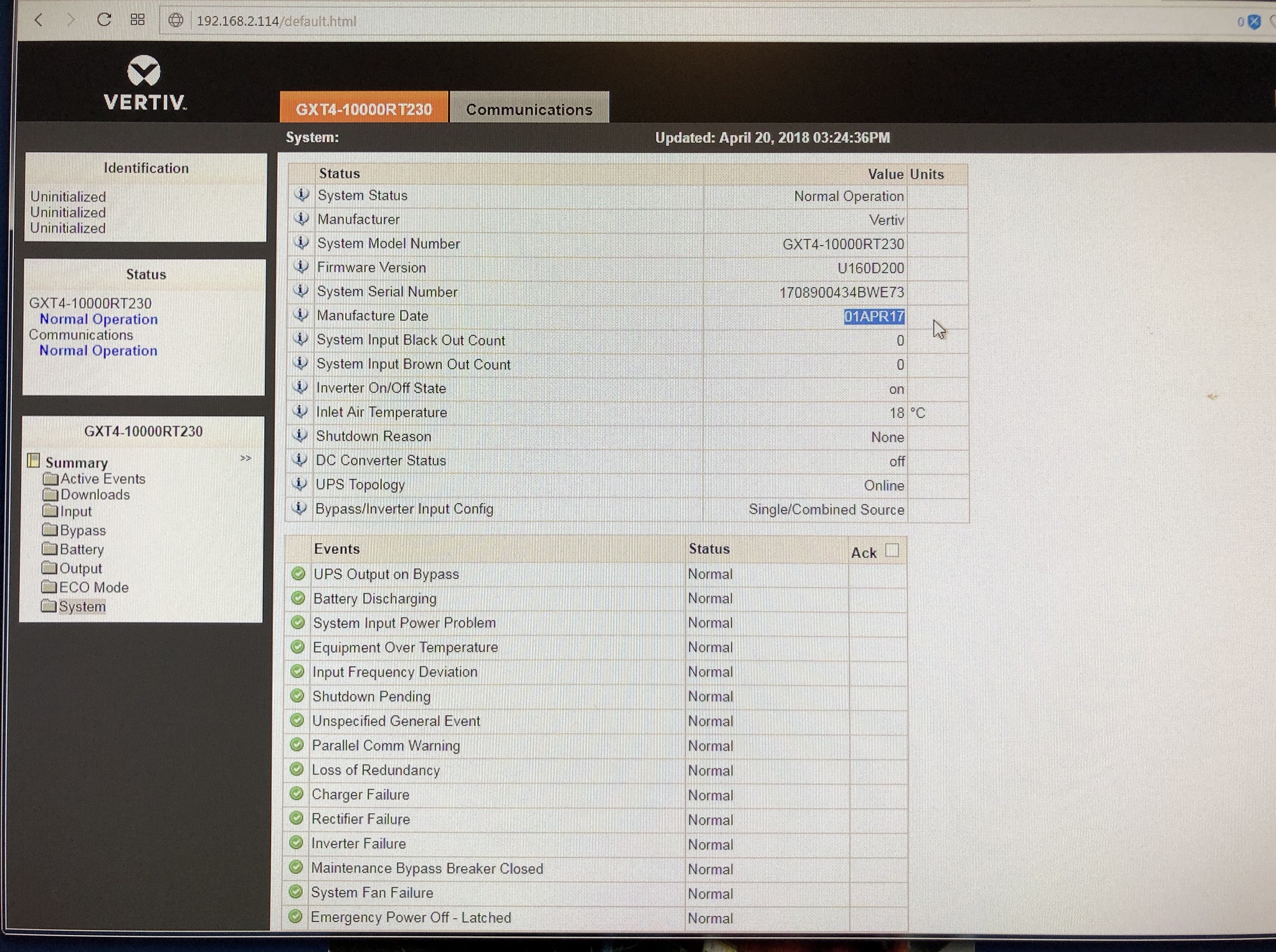Click info icon for Inverter On/Off State
The image size is (1276, 952).
pos(300,388)
